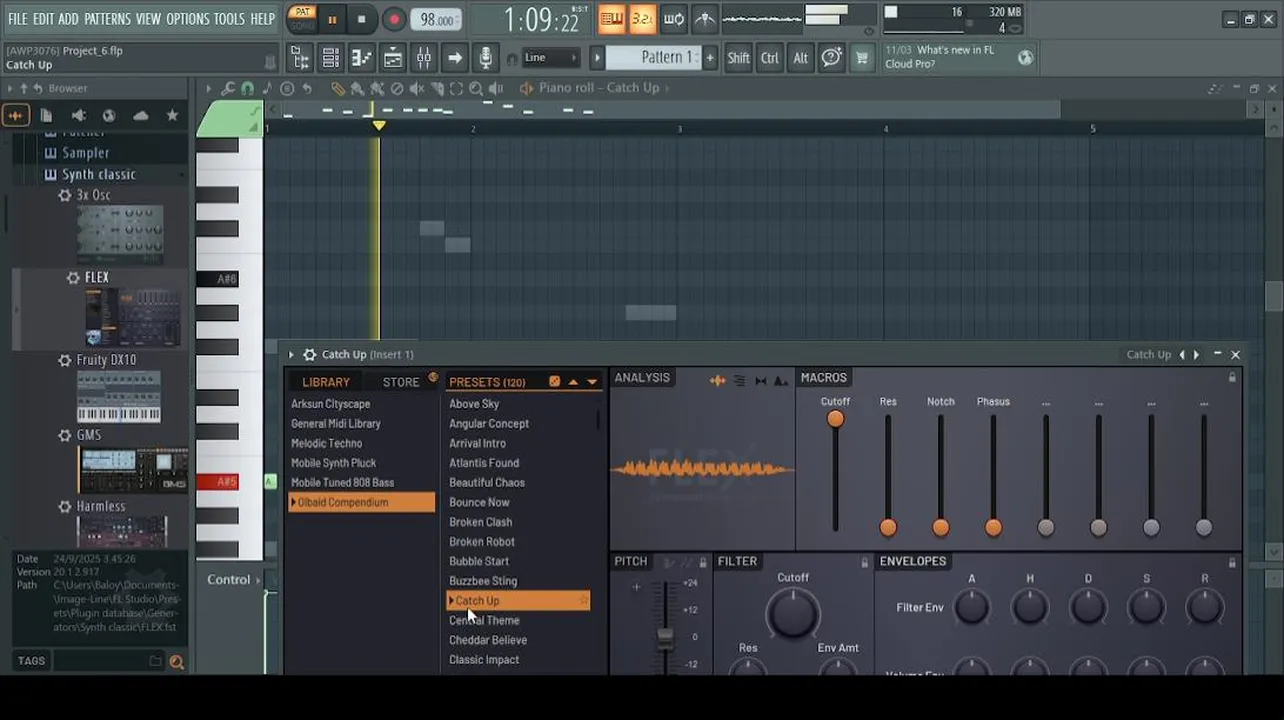The image size is (1284, 720).
Task: Open piano roll wrench tools menu
Action: (x=228, y=88)
